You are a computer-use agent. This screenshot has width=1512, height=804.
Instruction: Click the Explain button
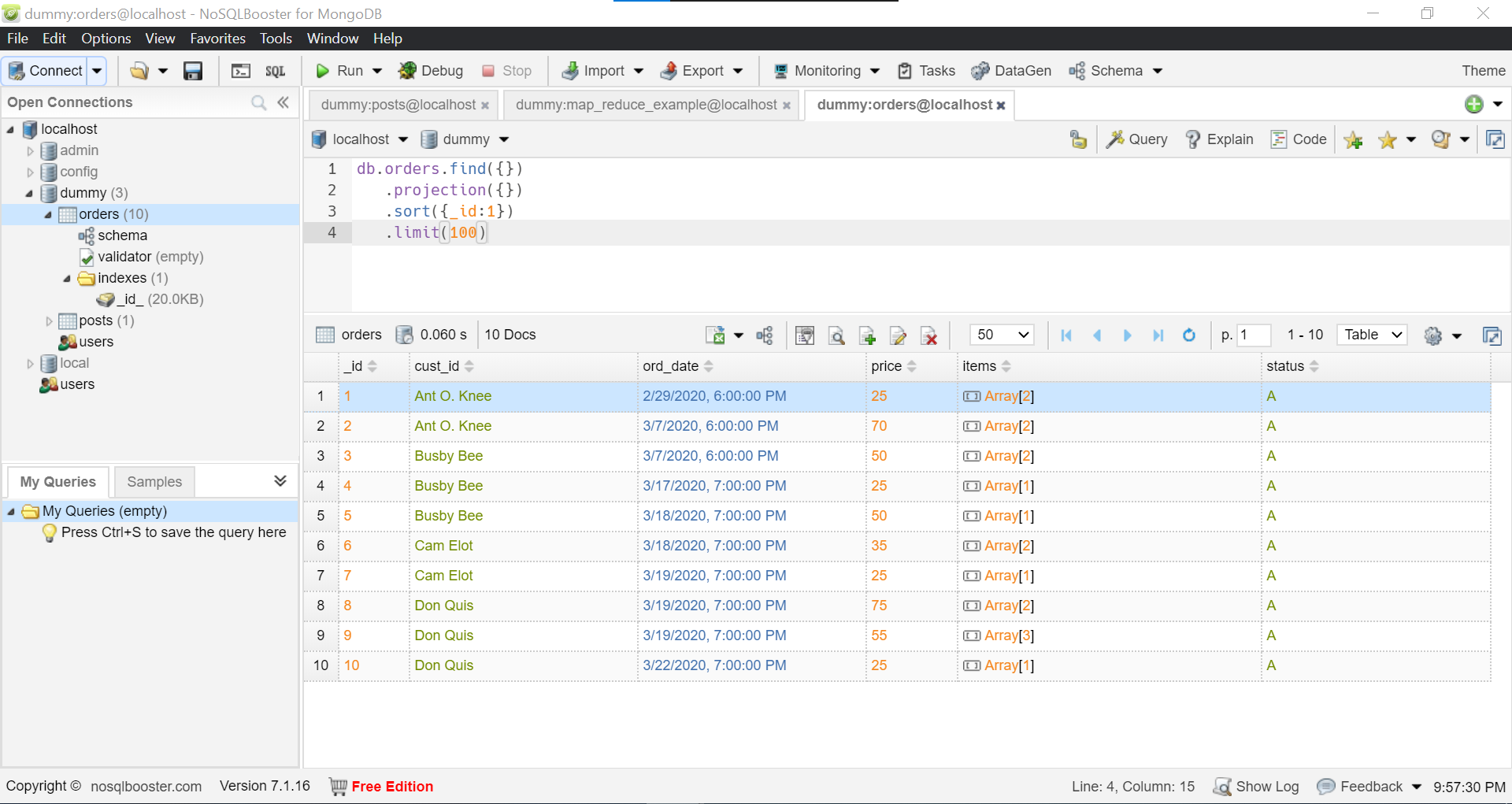[1219, 139]
